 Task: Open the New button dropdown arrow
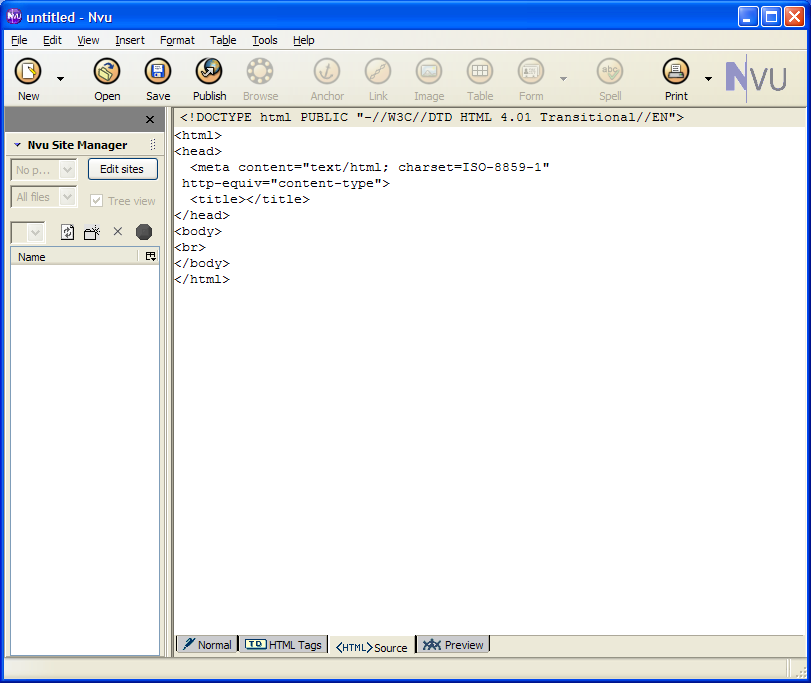tap(61, 79)
